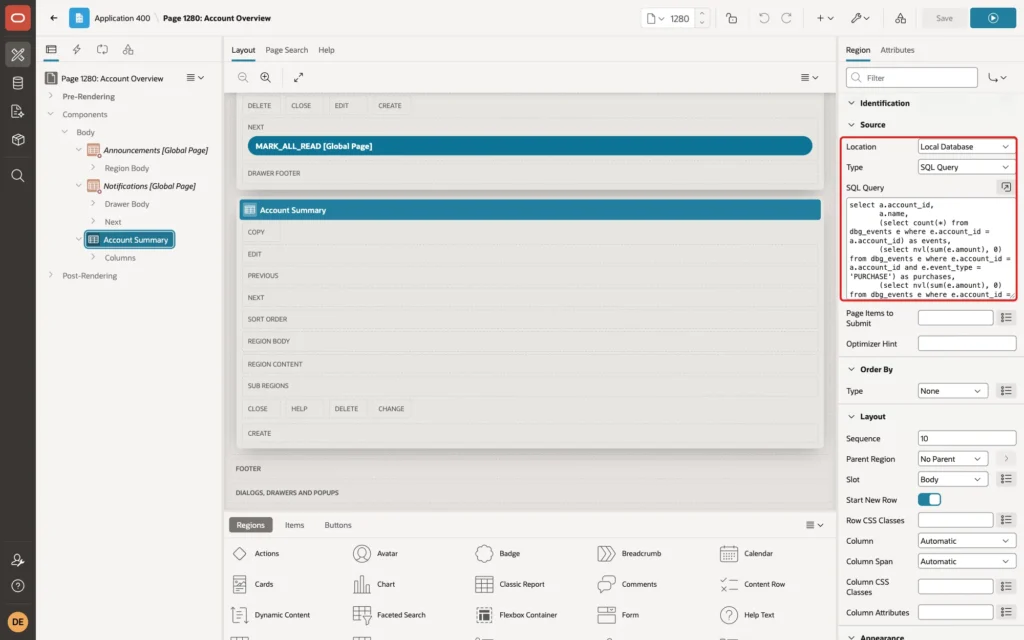
Task: Open the Utilities wrench menu
Action: [x=860, y=18]
